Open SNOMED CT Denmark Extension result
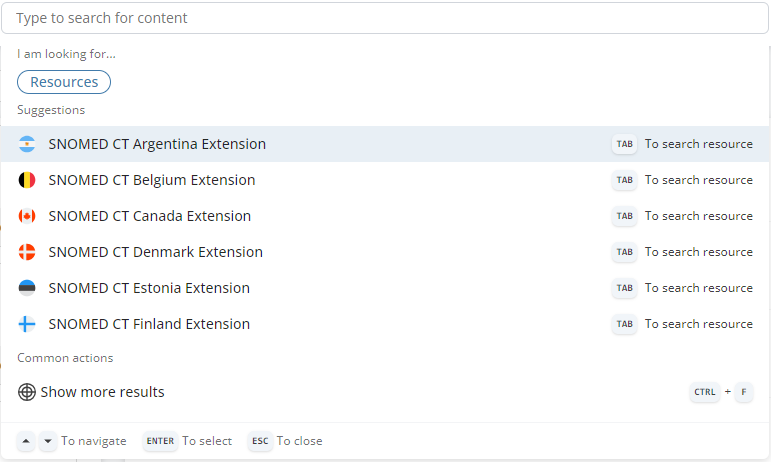Viewport: 771px width, 462px height. pyautogui.click(x=155, y=252)
